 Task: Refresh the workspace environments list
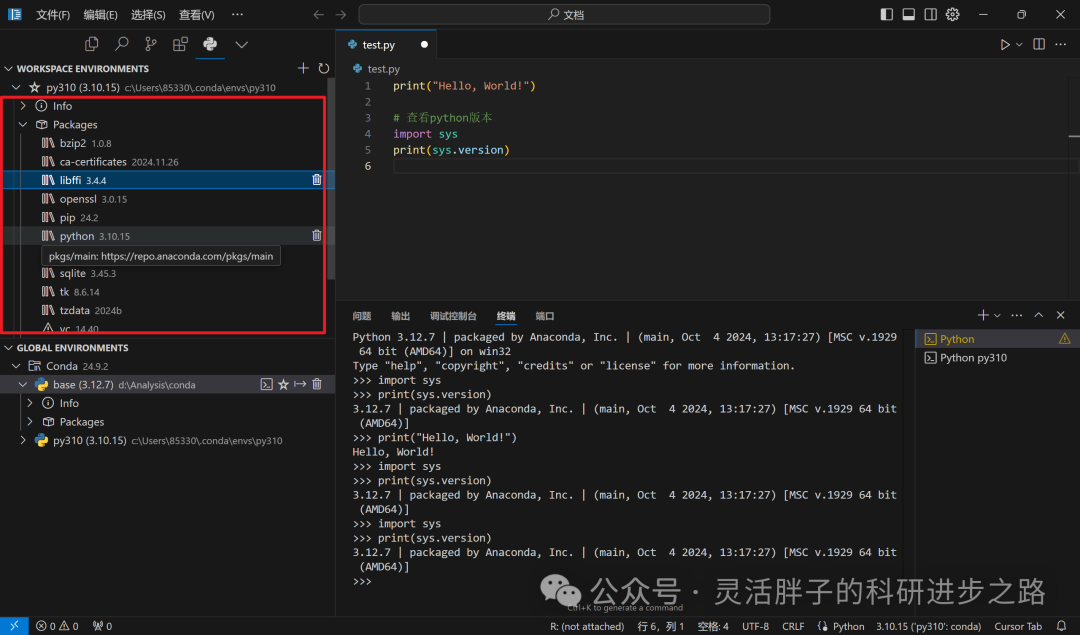[324, 68]
